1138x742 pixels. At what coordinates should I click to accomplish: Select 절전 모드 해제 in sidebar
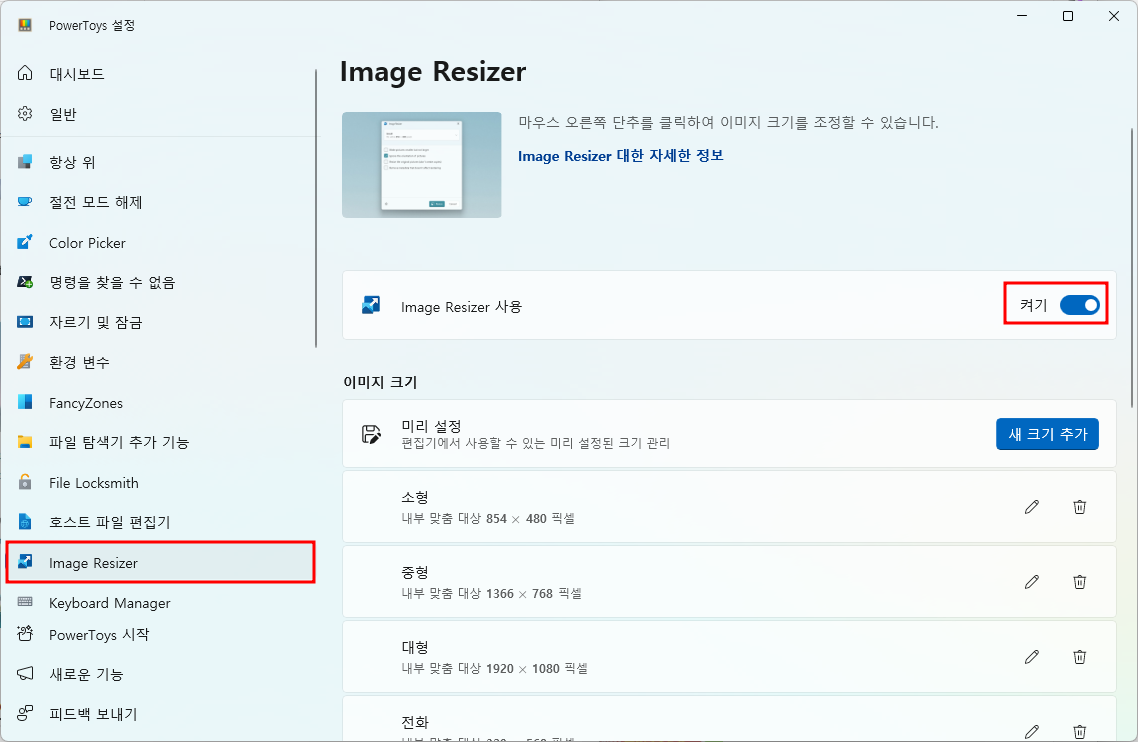[x=160, y=202]
